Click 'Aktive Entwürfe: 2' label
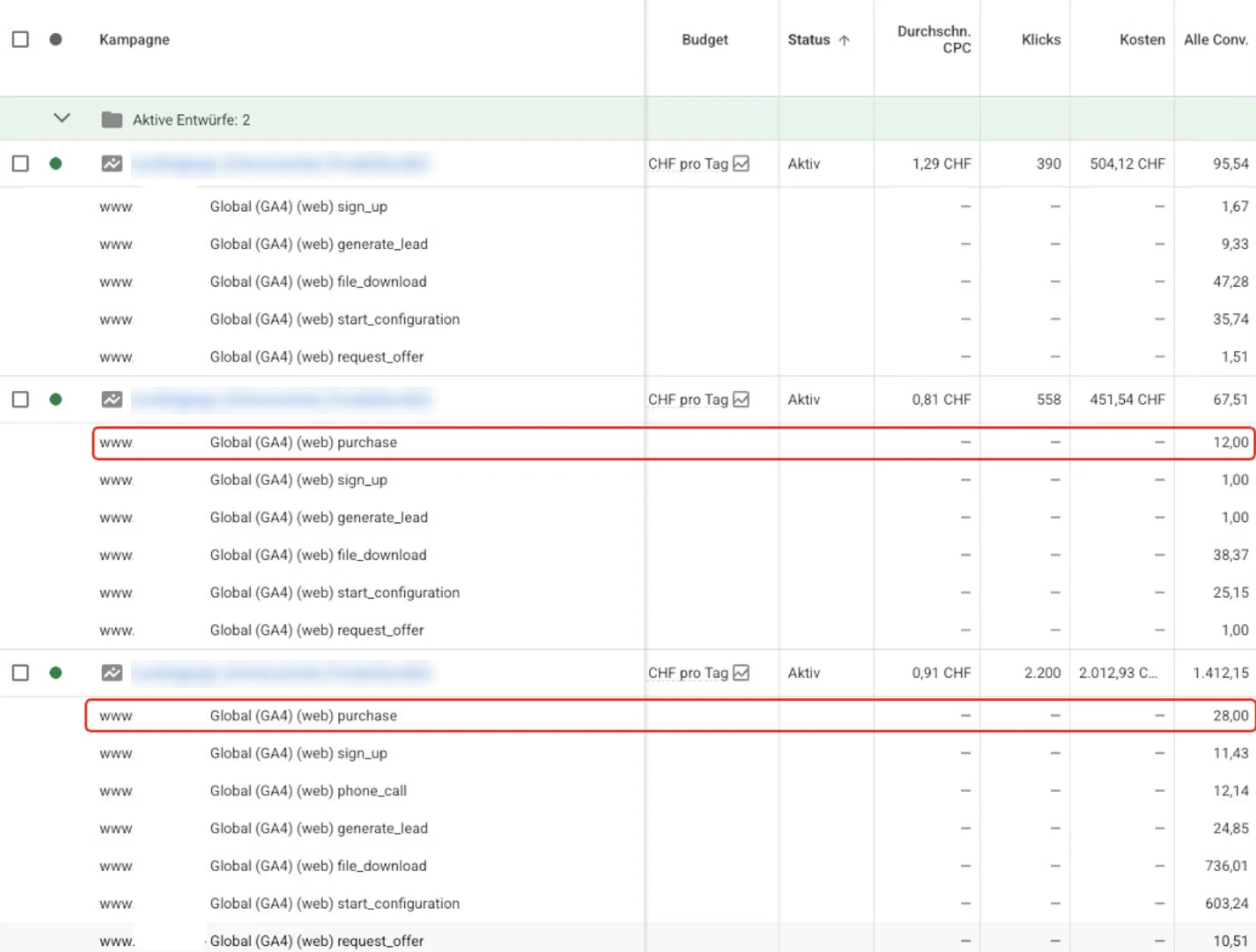1256x952 pixels. 191,119
